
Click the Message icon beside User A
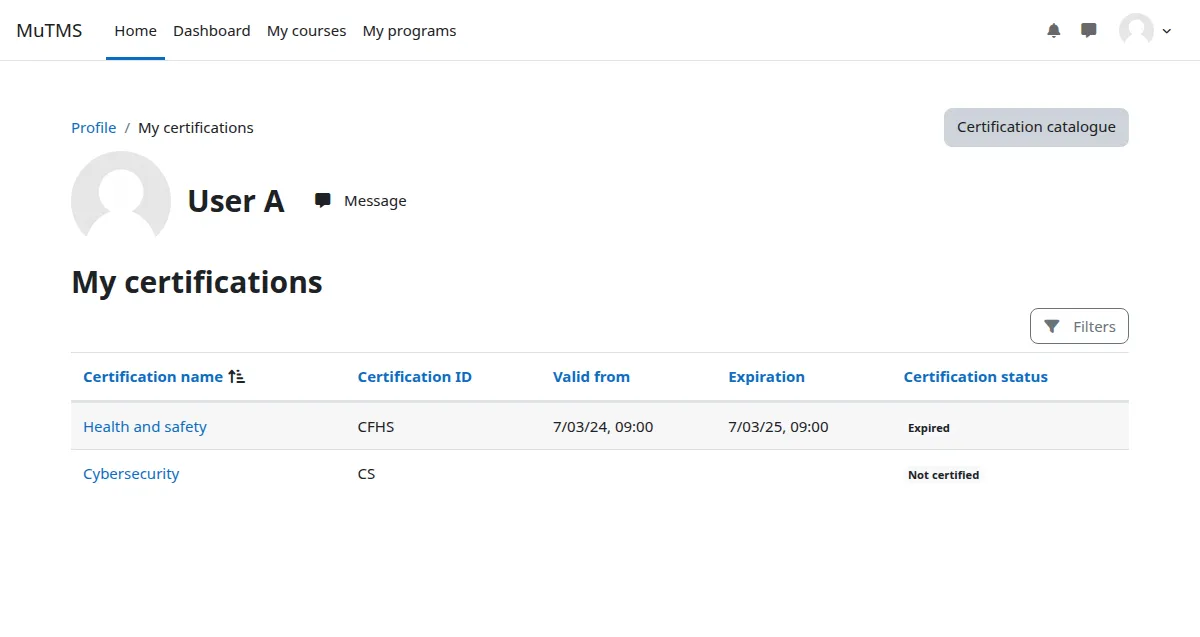click(322, 200)
